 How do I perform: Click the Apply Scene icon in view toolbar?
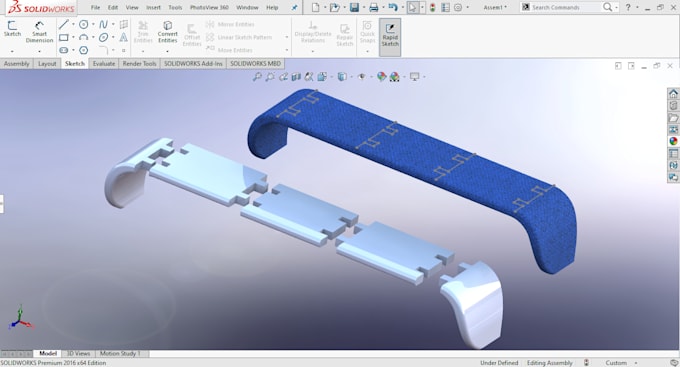(394, 77)
